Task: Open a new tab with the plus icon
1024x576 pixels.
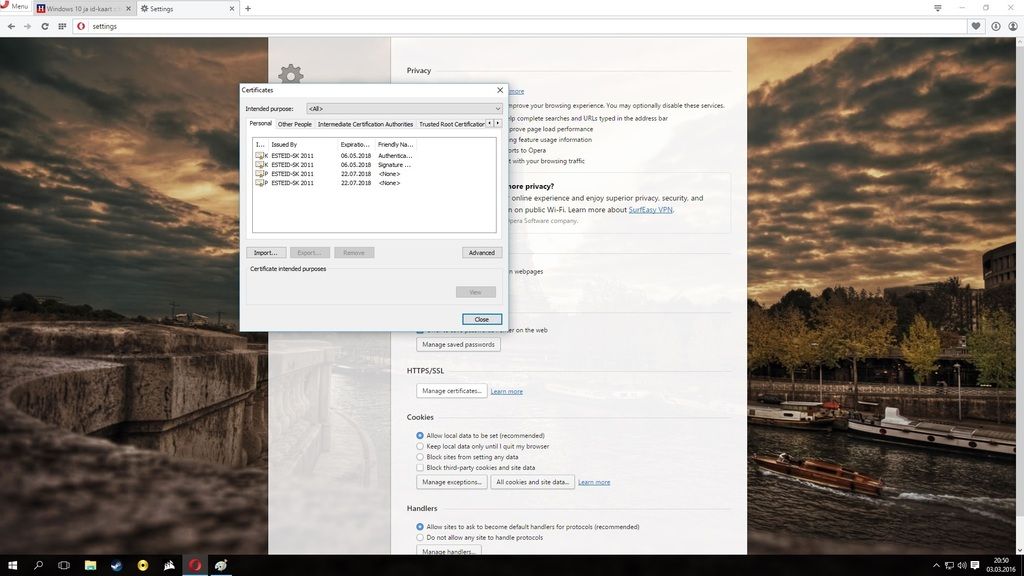Action: click(x=248, y=8)
